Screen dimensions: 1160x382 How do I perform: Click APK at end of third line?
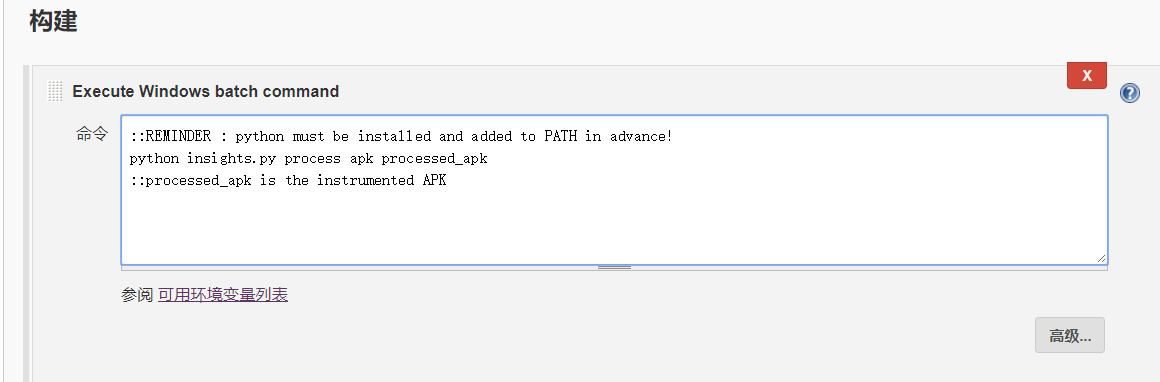(434, 180)
